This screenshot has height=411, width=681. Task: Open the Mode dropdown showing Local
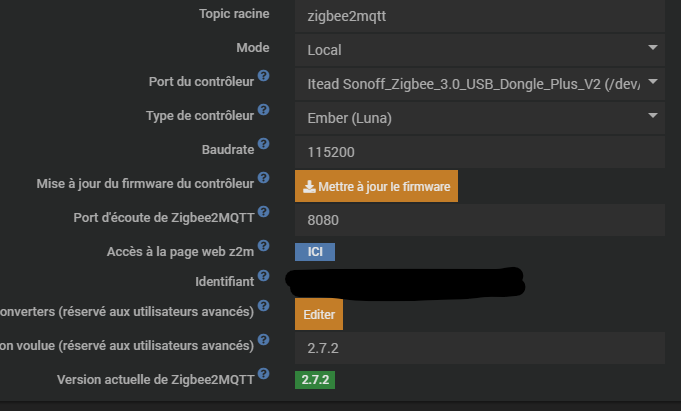480,48
